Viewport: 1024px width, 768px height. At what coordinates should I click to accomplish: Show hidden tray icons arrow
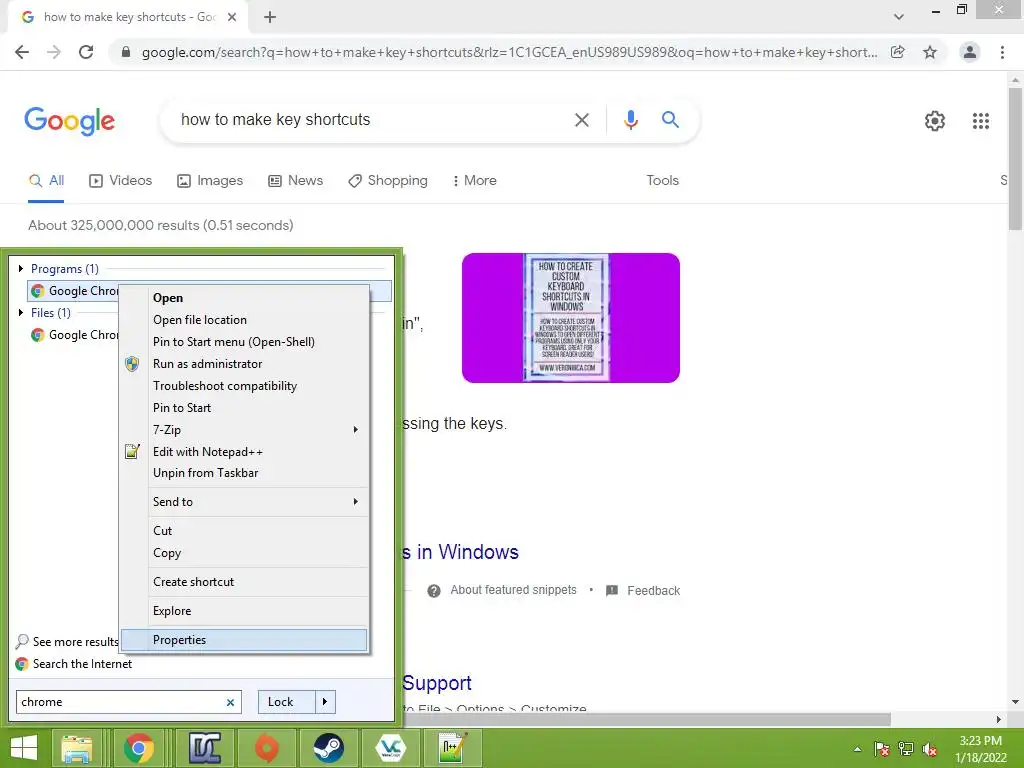857,749
